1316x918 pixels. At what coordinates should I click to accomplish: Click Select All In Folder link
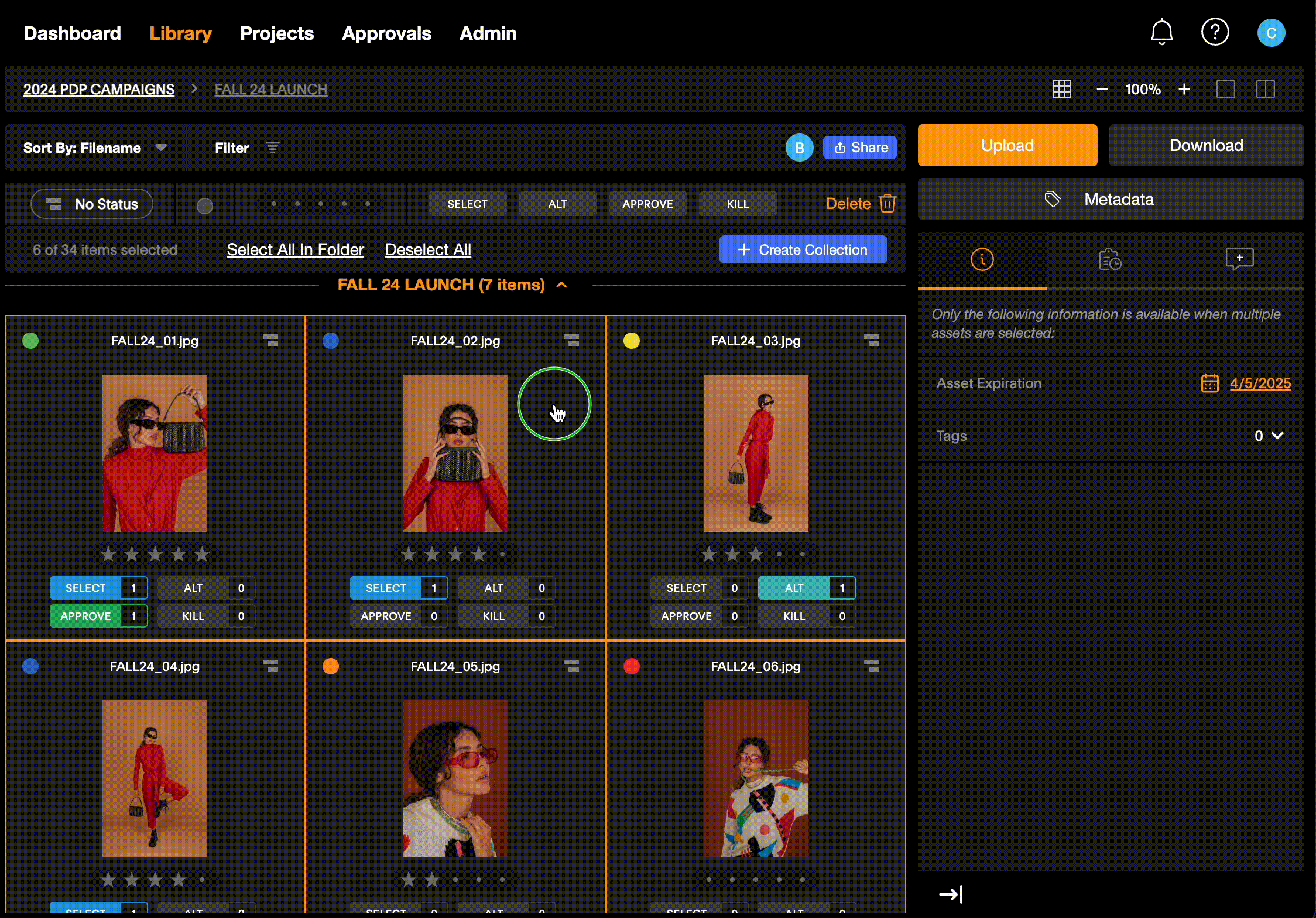coord(296,249)
